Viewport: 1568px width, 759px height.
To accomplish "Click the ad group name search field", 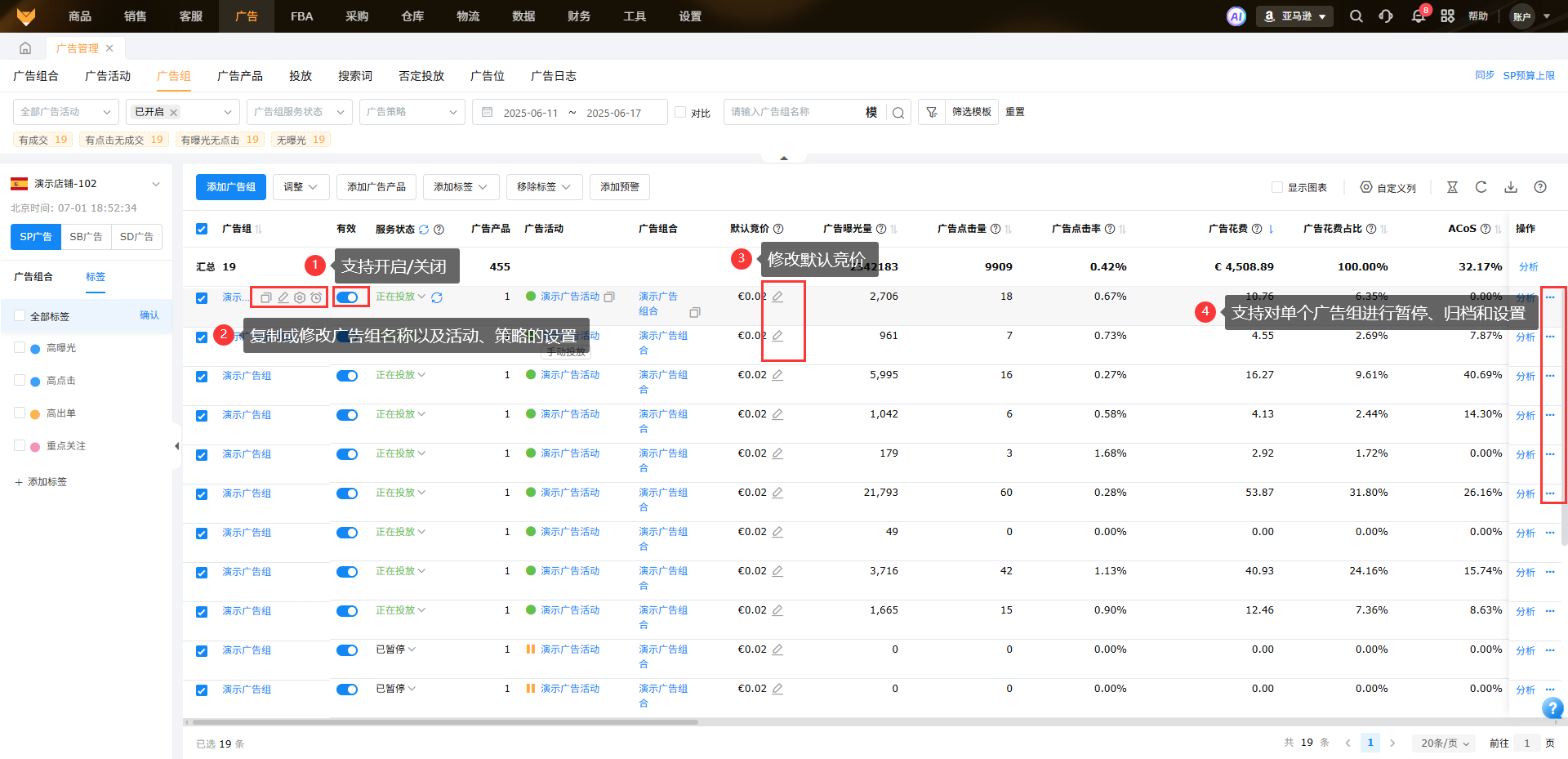I will click(792, 112).
